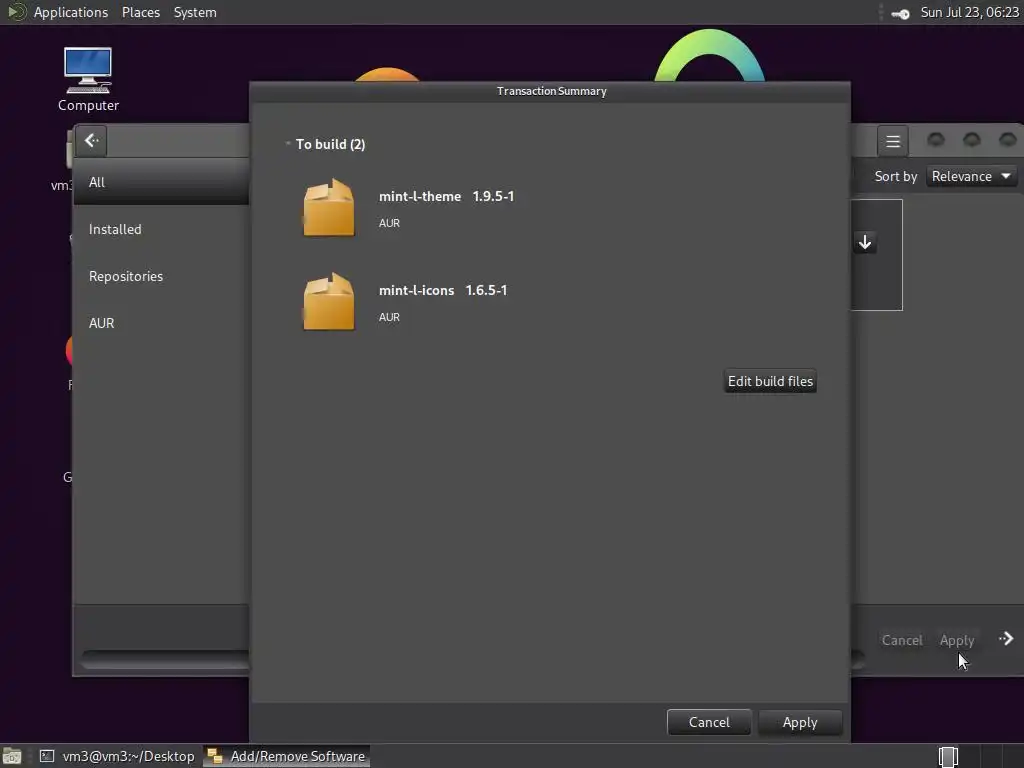Click the Transaction Summary title bar
1024x768 pixels.
550,91
